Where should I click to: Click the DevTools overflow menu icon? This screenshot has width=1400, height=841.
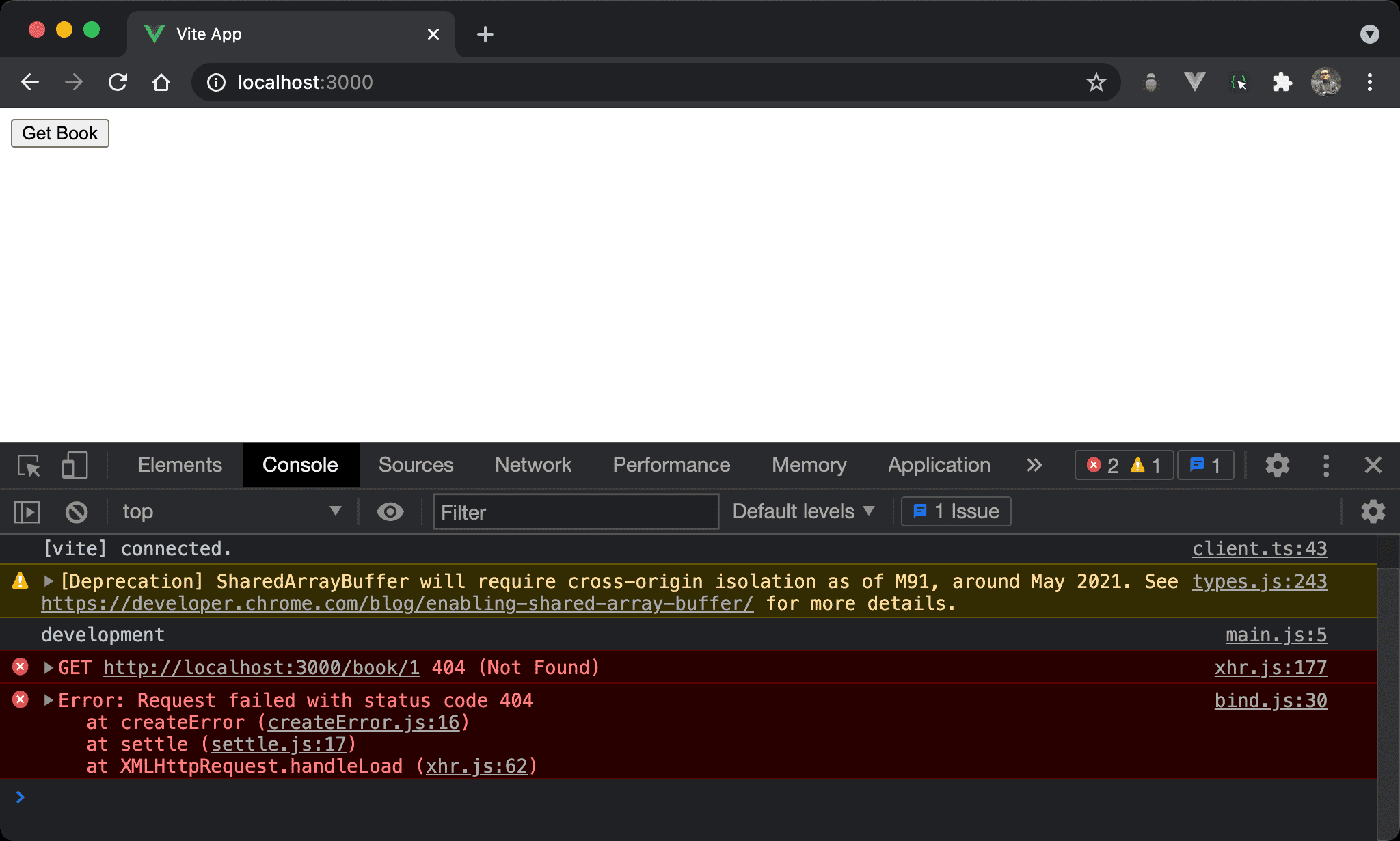click(x=1326, y=465)
